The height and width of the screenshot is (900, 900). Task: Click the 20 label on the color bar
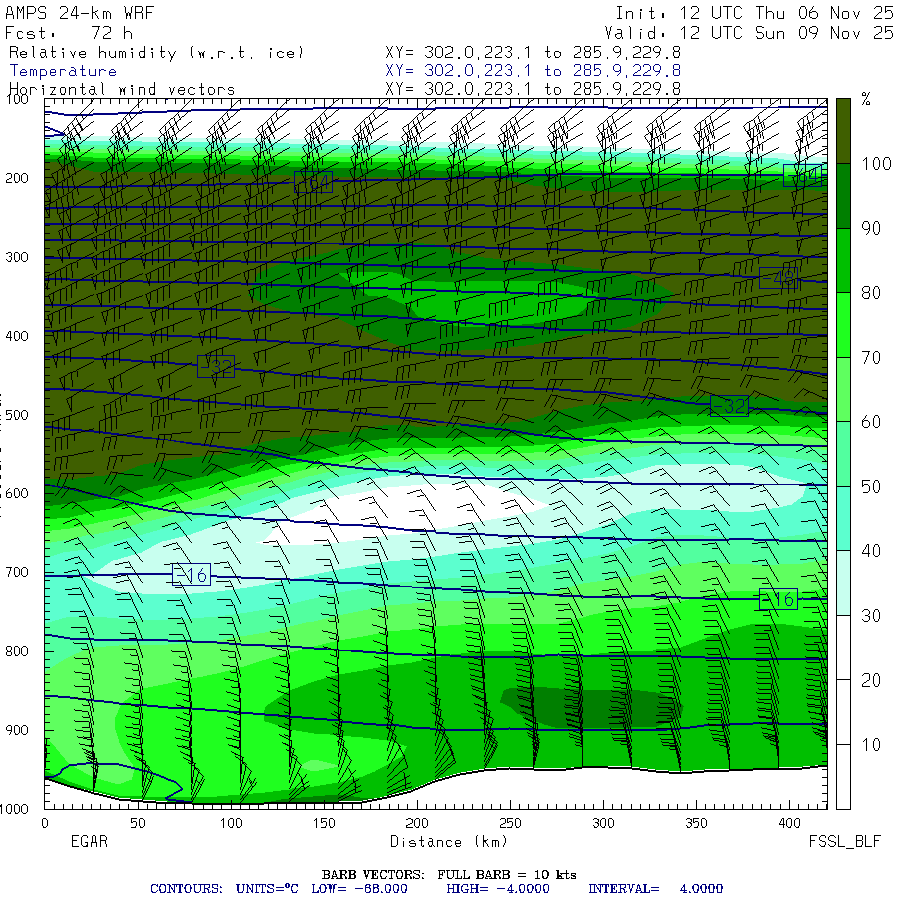point(871,680)
